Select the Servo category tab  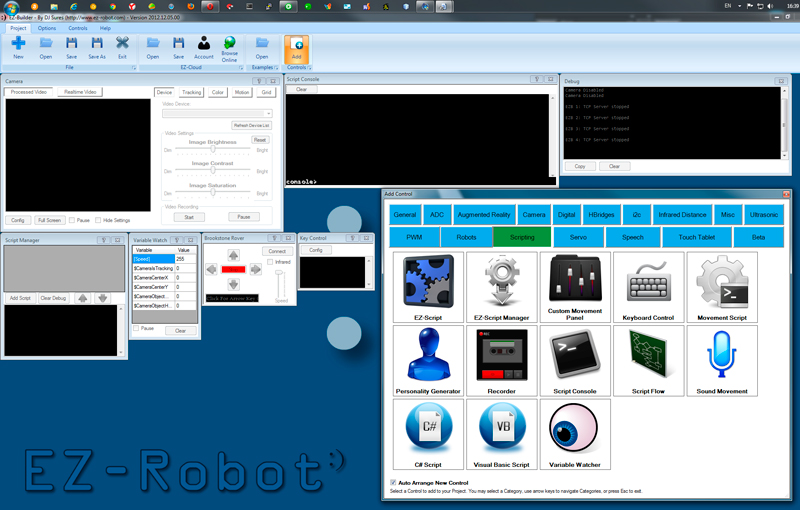(578, 237)
